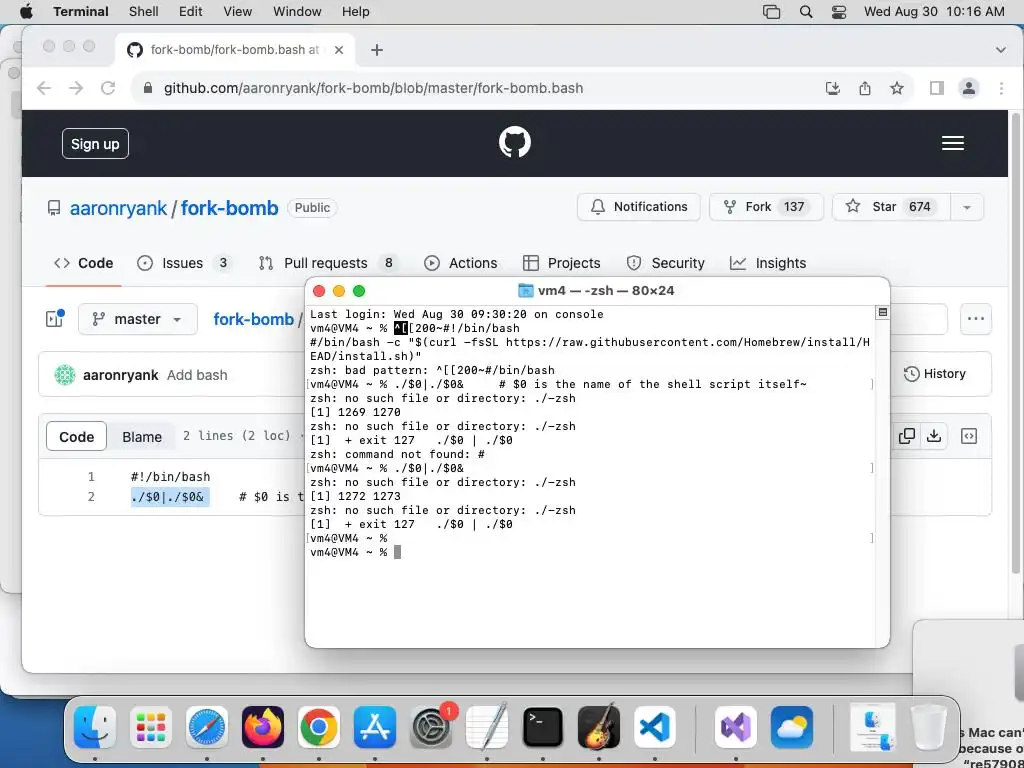Open Help menu
Viewport: 1024px width, 768px height.
[355, 12]
